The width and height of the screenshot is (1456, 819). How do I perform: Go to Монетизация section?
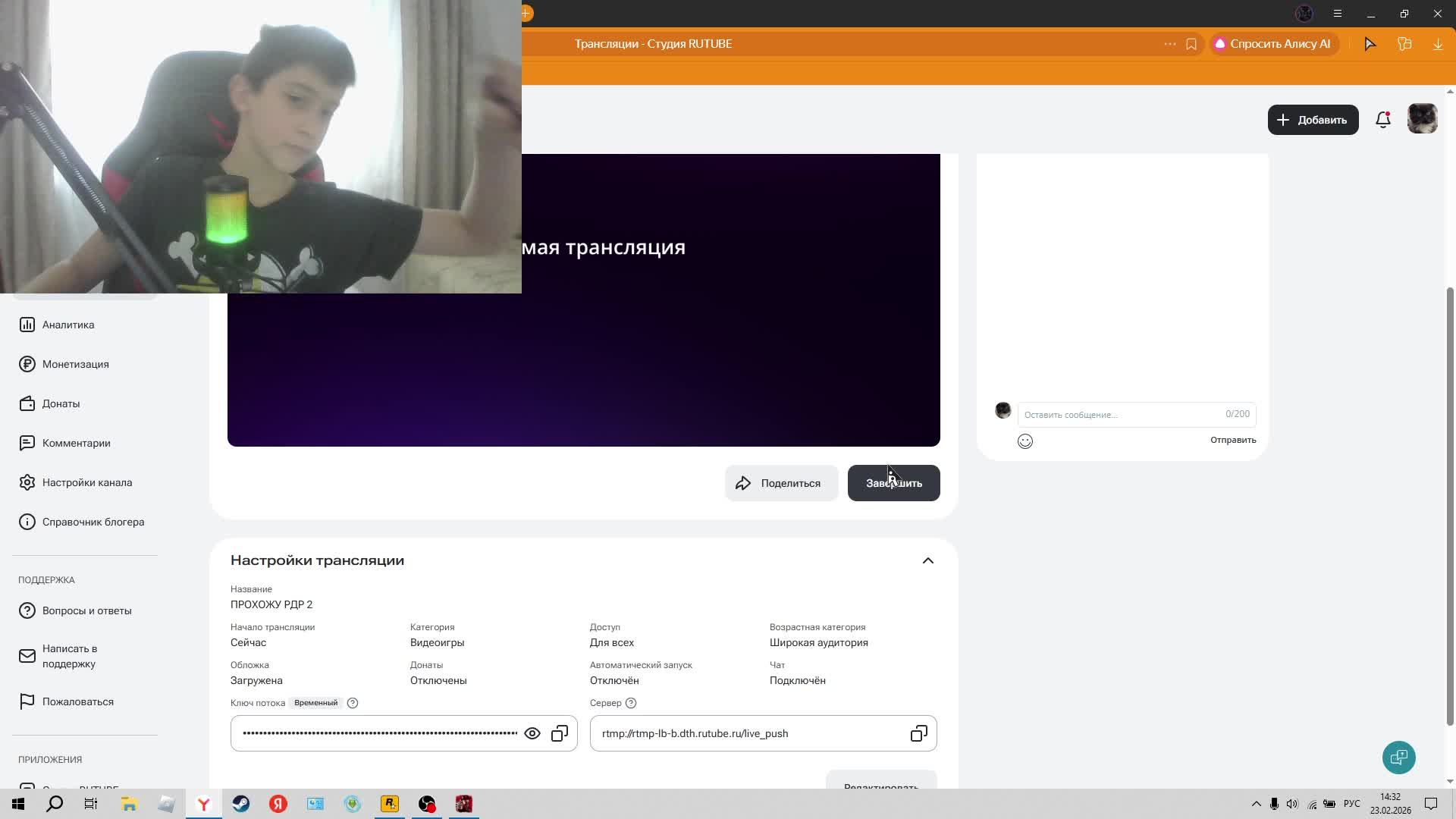pyautogui.click(x=75, y=364)
